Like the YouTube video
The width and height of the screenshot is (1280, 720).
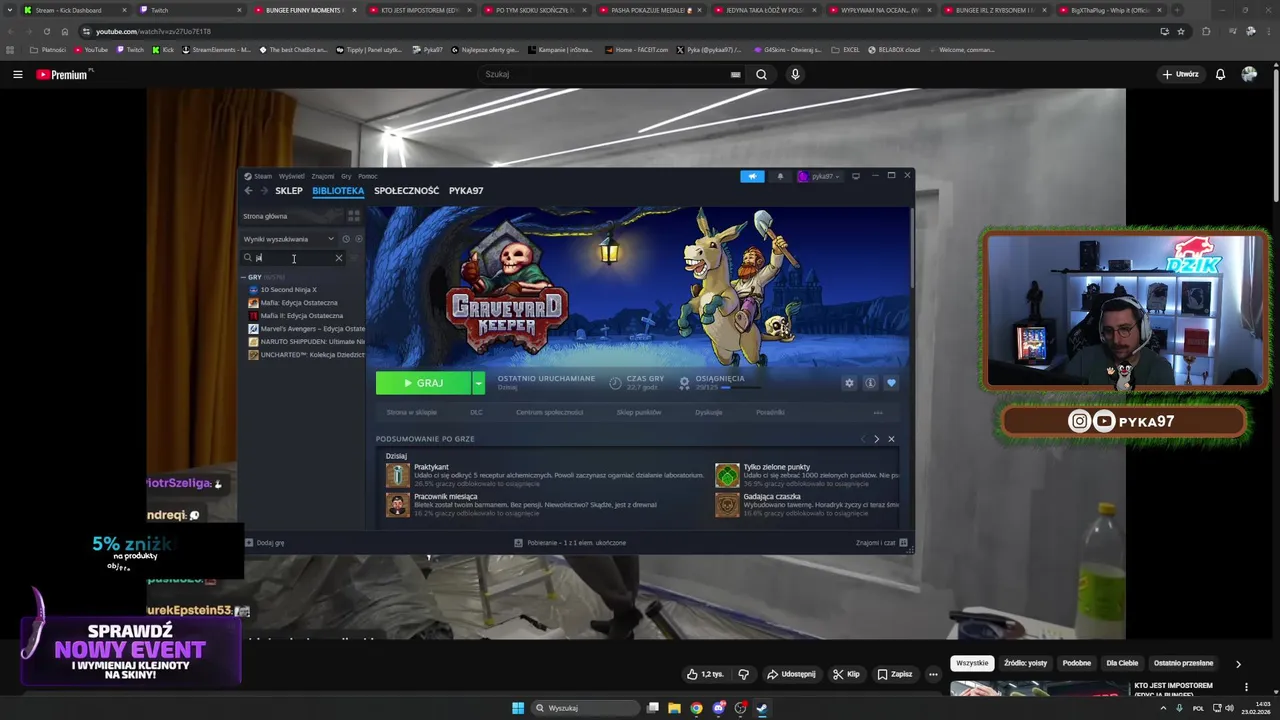(x=704, y=674)
